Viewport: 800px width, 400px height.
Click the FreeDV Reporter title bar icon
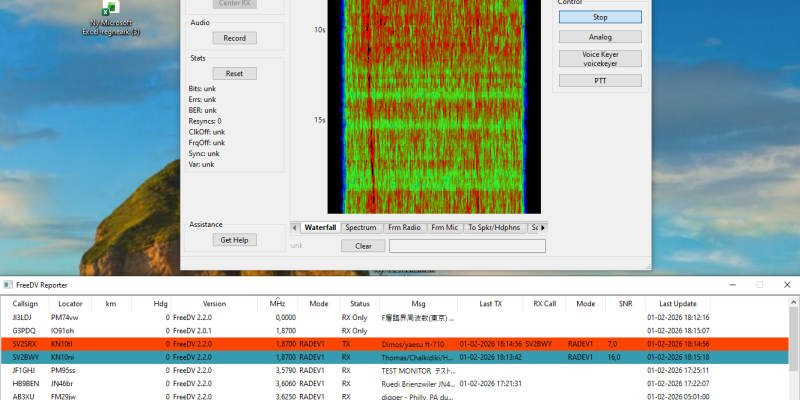click(x=8, y=285)
